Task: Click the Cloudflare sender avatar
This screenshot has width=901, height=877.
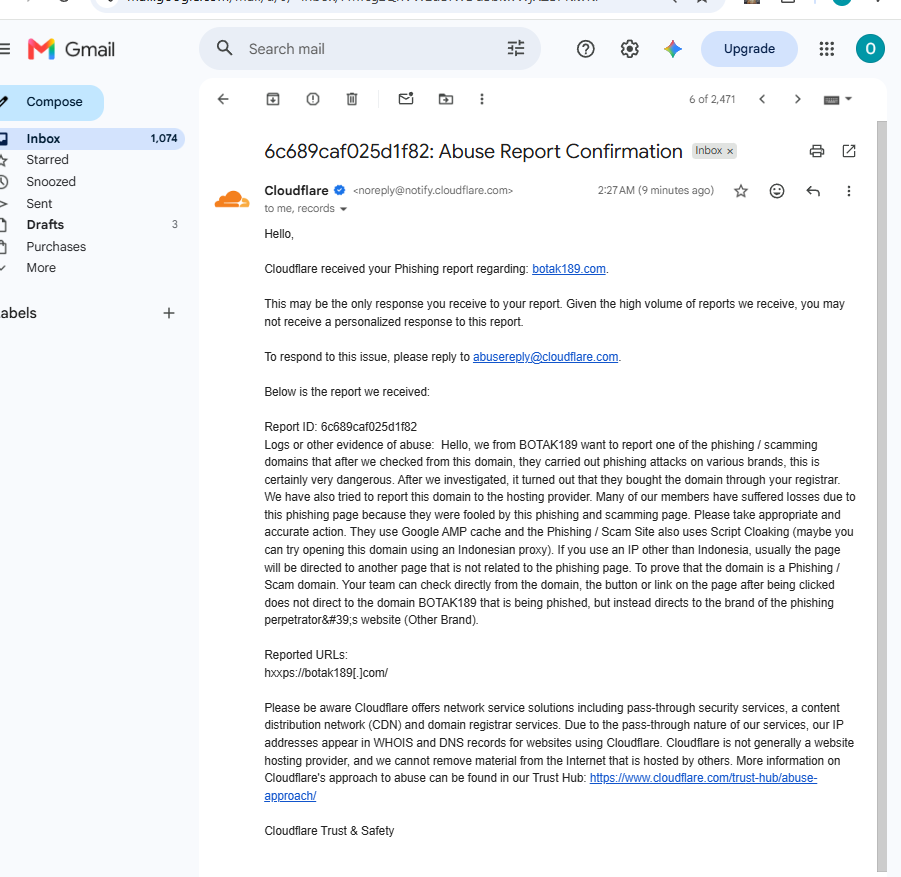Action: pyautogui.click(x=232, y=199)
